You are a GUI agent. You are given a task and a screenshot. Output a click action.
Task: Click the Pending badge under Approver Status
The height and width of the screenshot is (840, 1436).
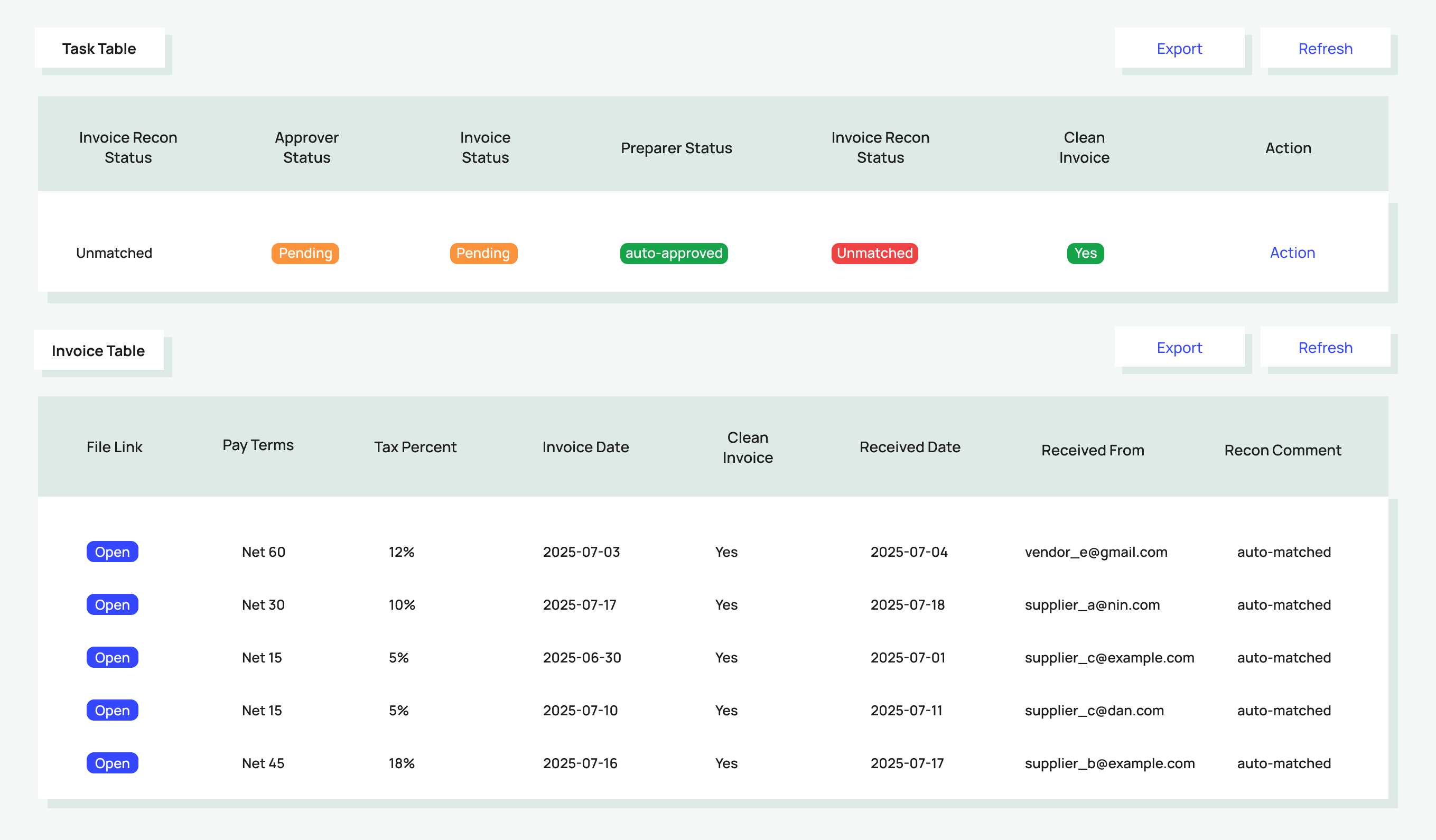pos(305,253)
